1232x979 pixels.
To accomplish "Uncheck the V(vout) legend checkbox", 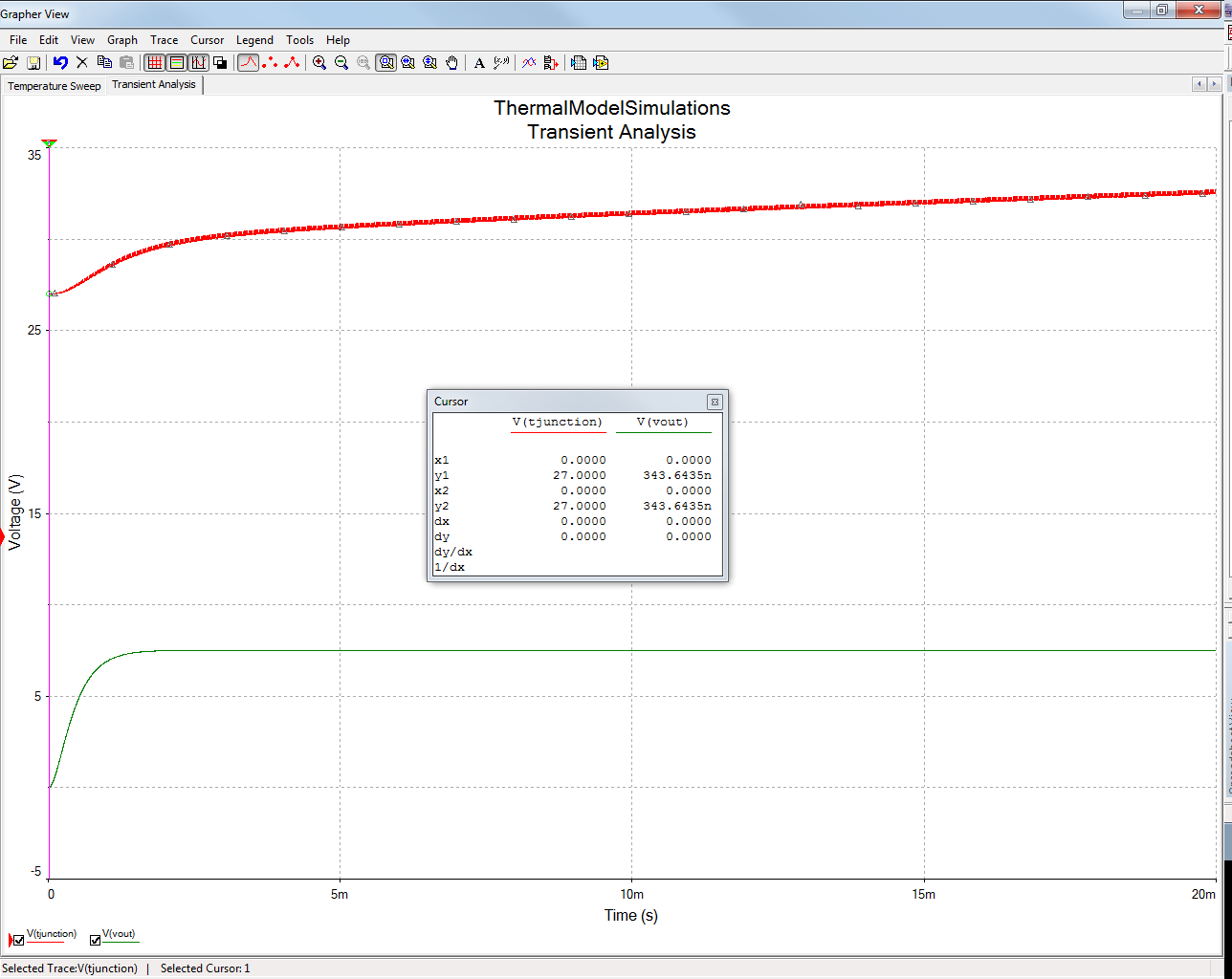I will 95,941.
